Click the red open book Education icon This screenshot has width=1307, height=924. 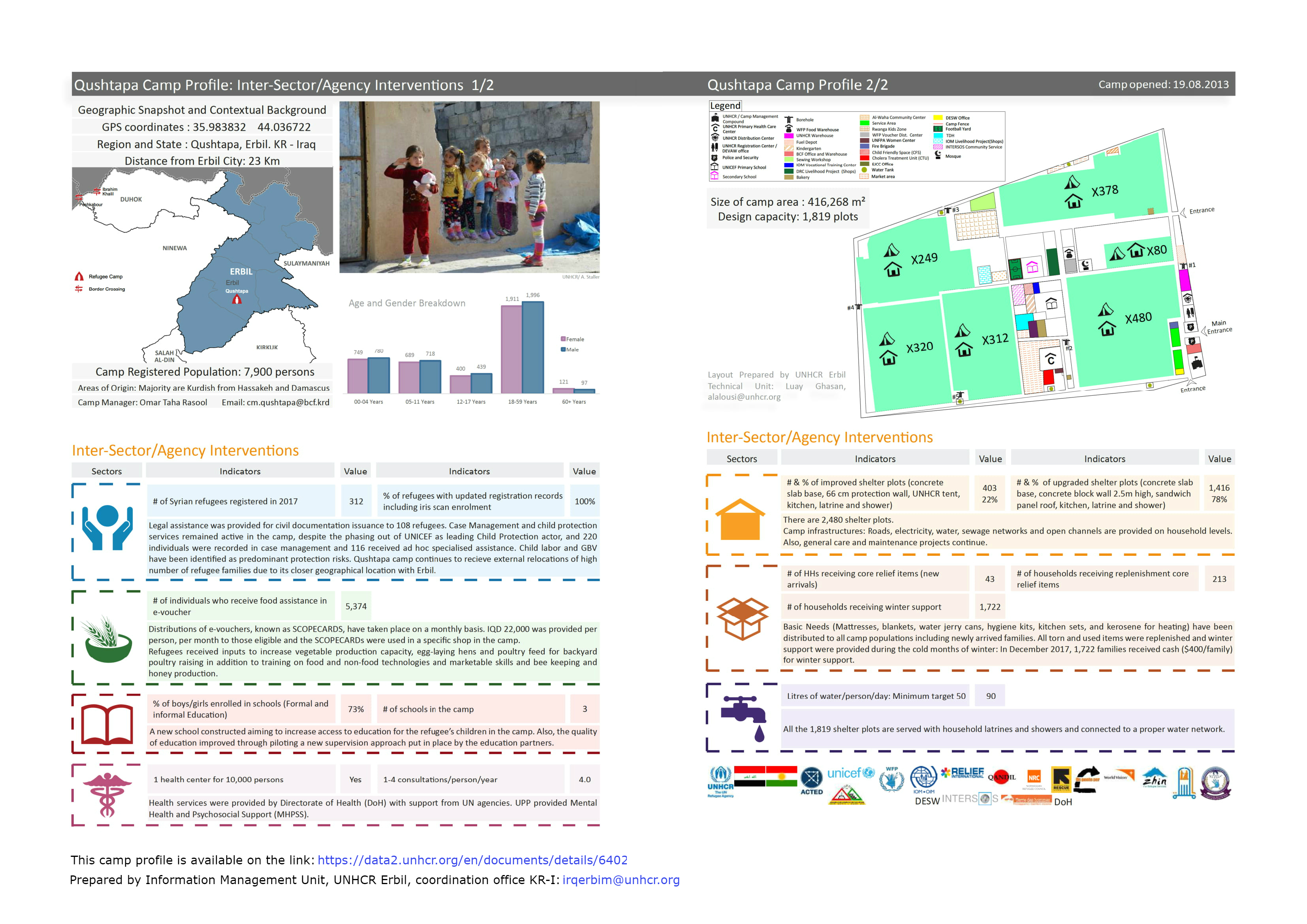coord(107,724)
